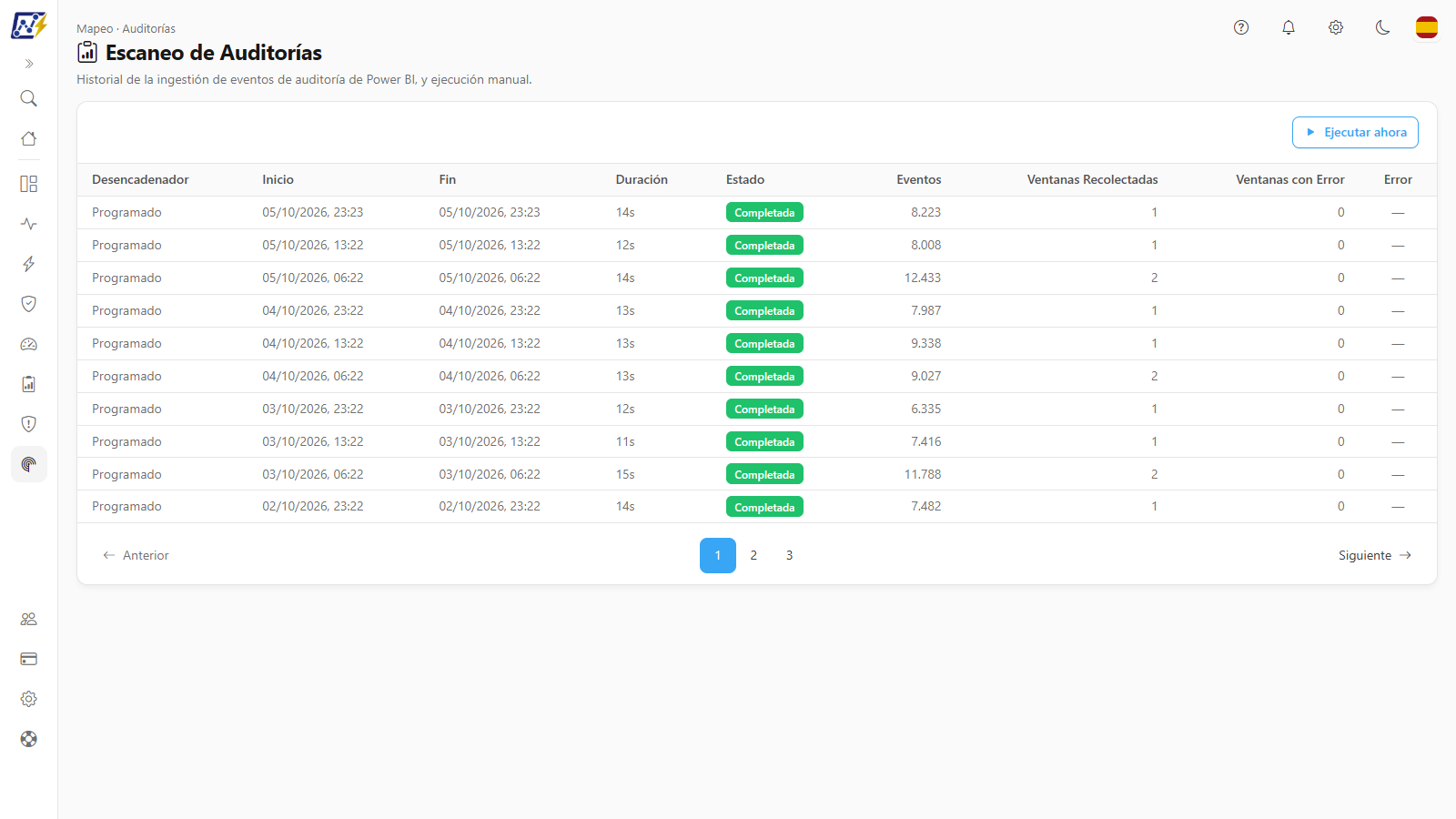Click the Eventos column header
Viewport: 1456px width, 819px height.
pos(919,179)
